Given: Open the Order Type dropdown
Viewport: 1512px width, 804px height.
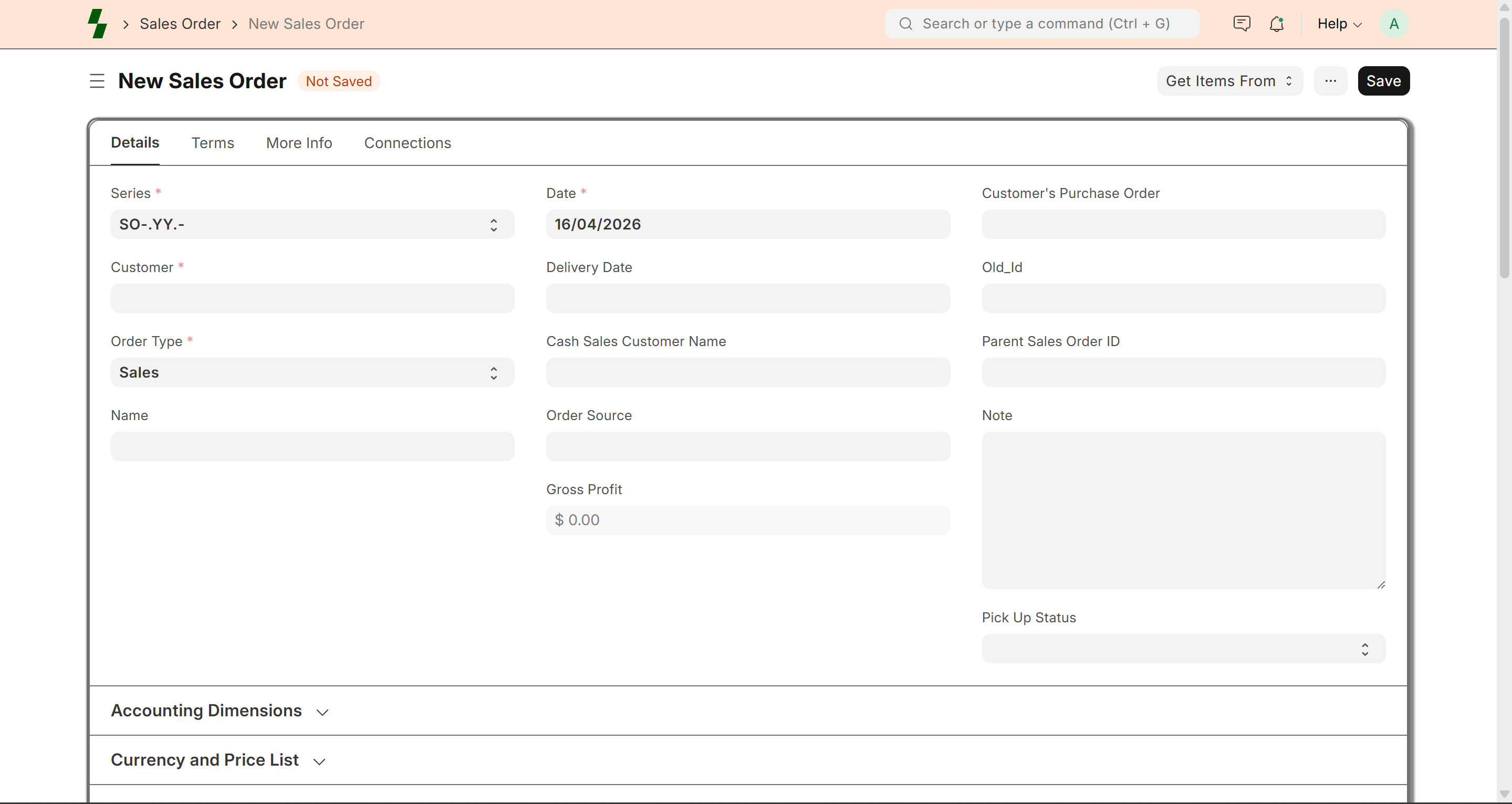Looking at the screenshot, I should pyautogui.click(x=312, y=373).
